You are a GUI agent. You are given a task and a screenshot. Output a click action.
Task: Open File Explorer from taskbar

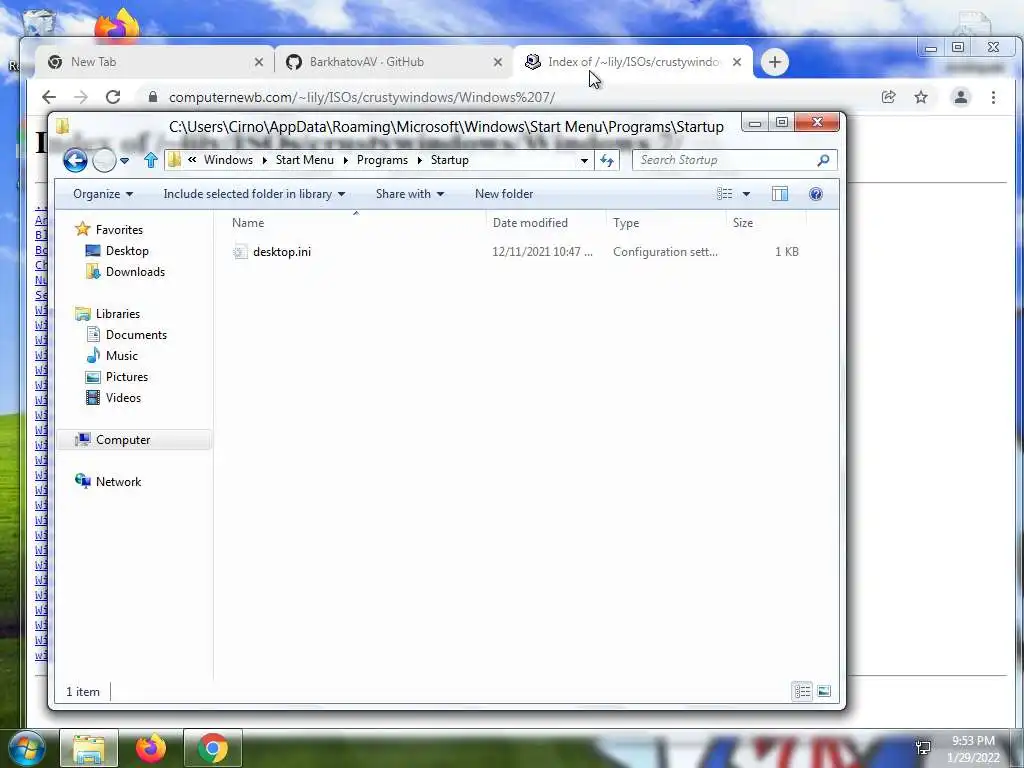point(89,749)
